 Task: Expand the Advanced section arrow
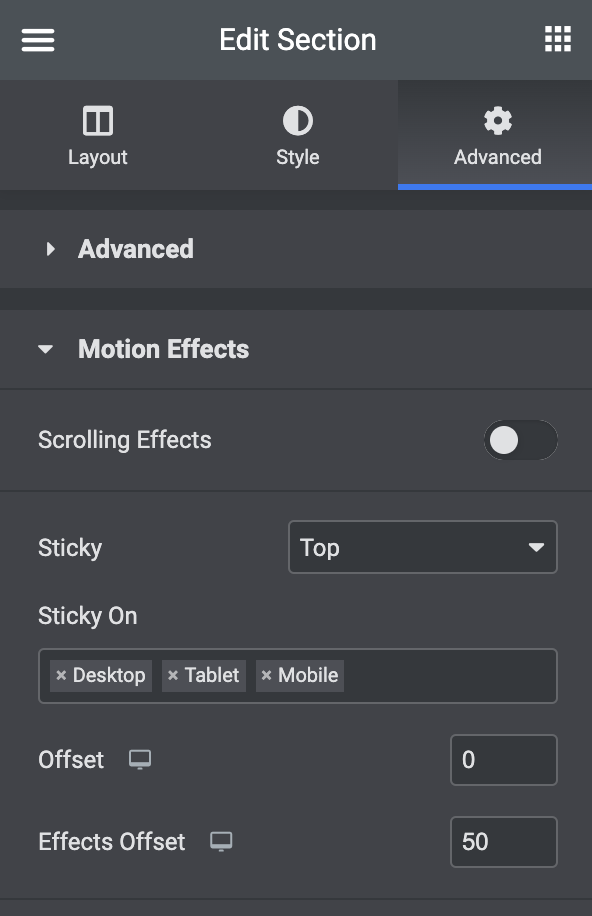(50, 249)
